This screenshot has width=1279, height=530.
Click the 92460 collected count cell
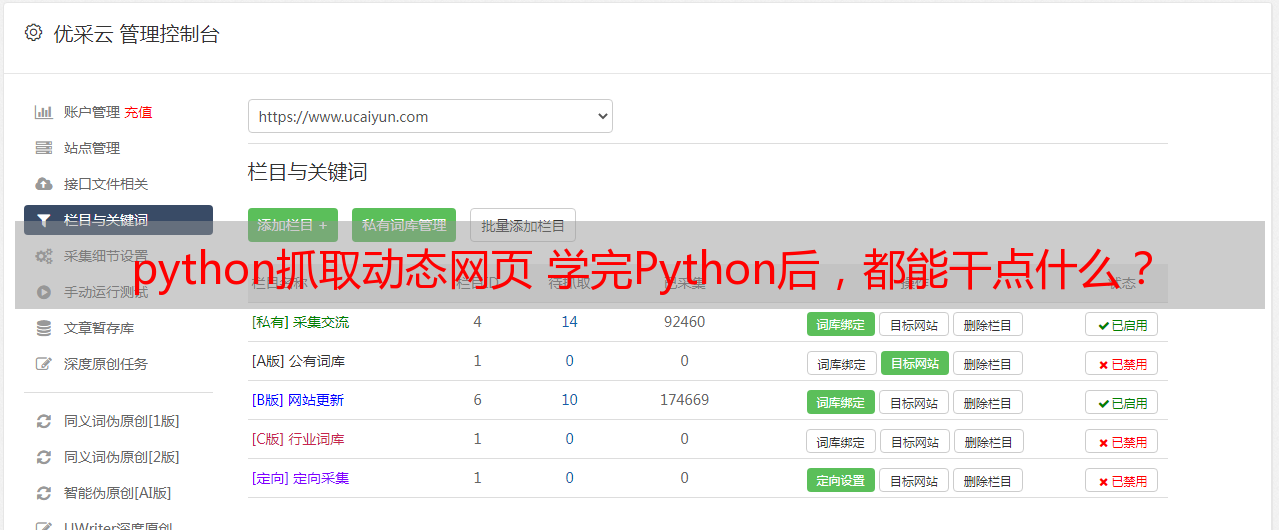[x=684, y=322]
